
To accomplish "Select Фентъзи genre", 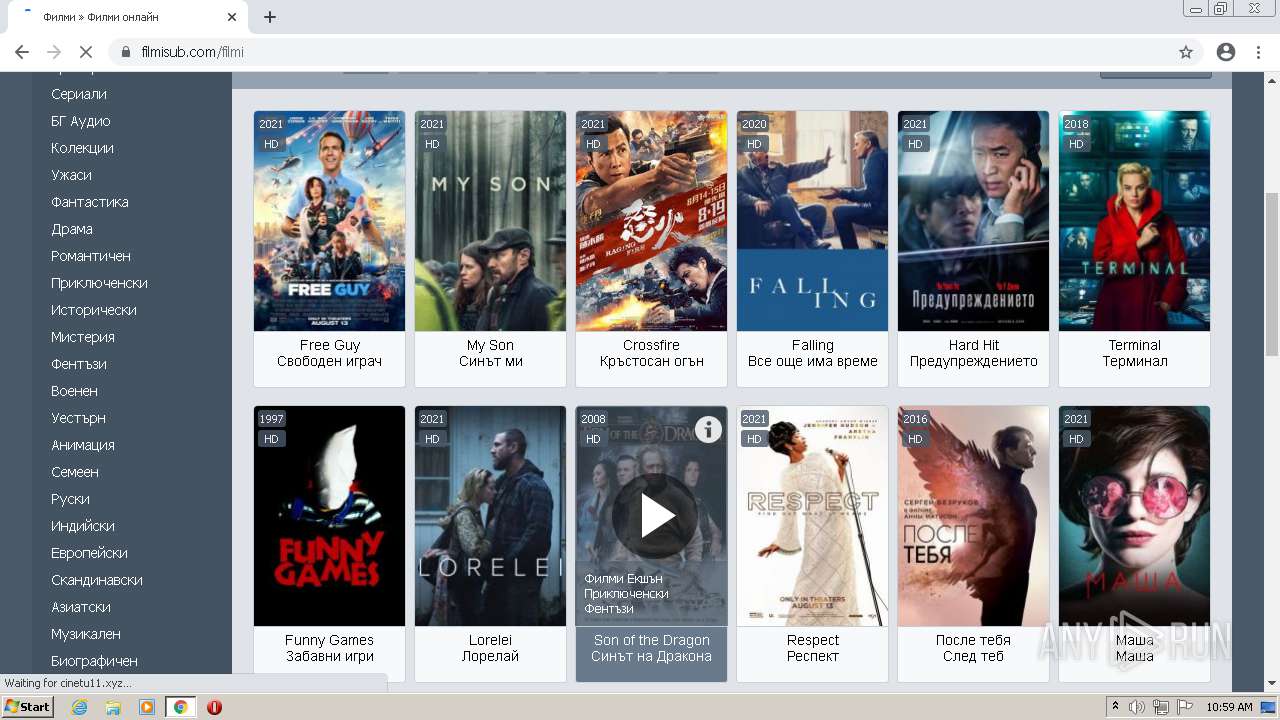I will tap(79, 364).
